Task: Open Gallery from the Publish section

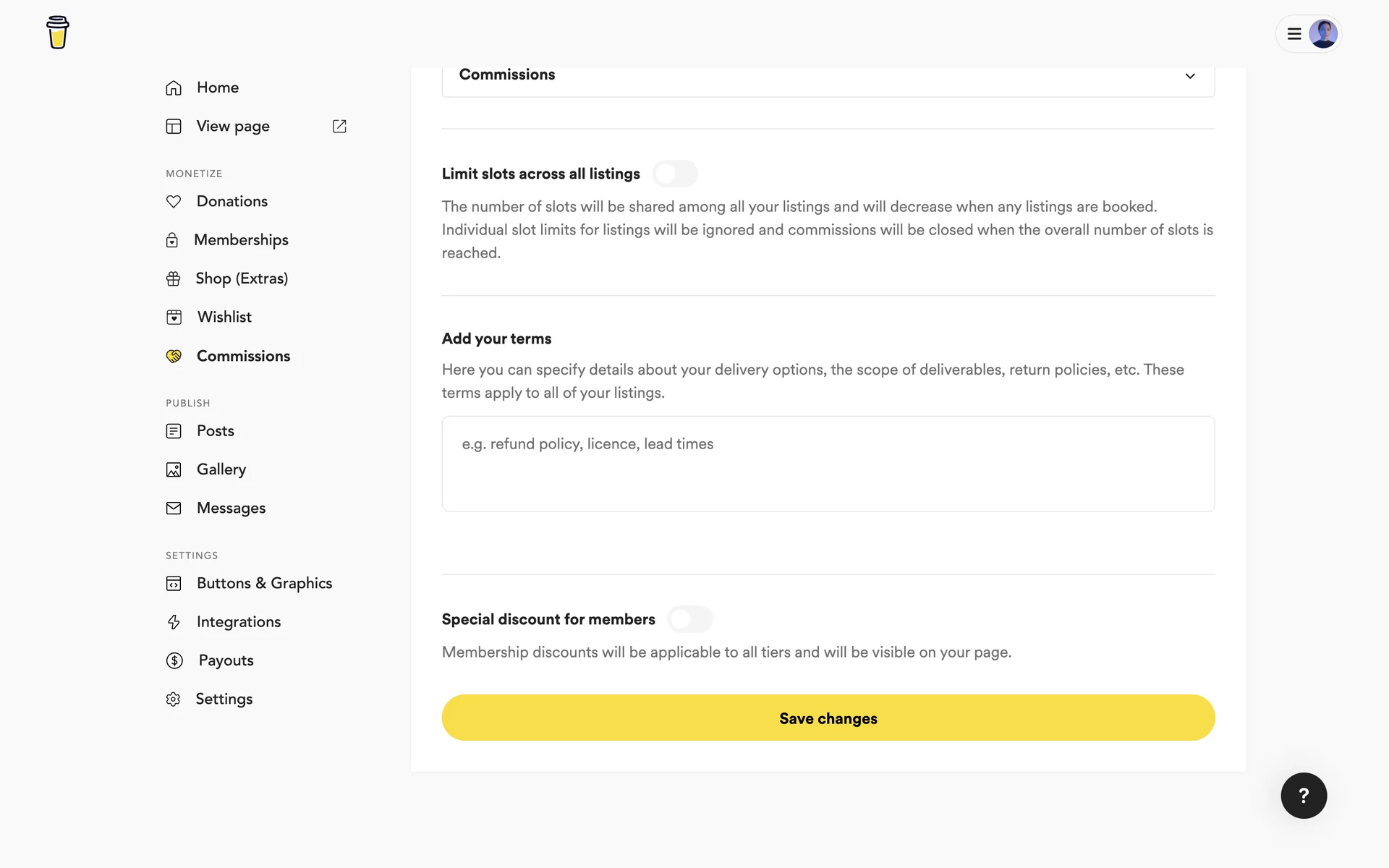Action: 221,469
